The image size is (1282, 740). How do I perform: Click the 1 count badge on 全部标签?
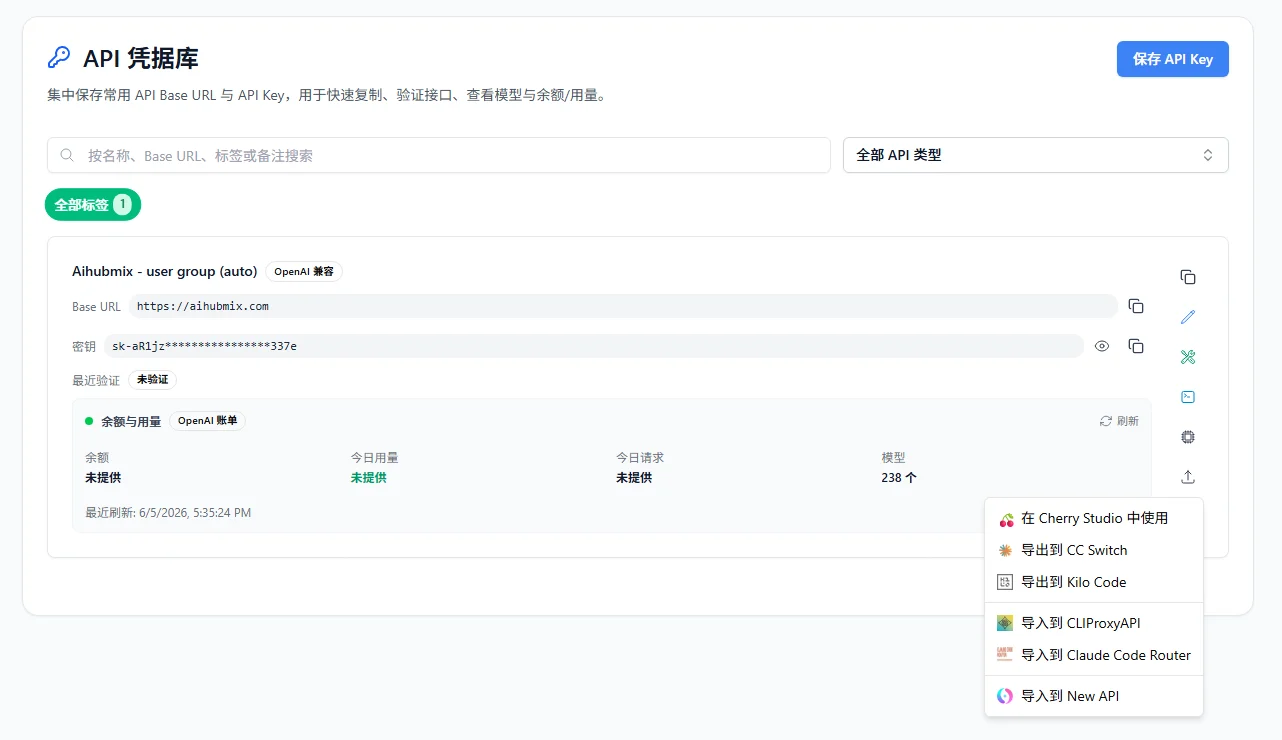(x=122, y=205)
